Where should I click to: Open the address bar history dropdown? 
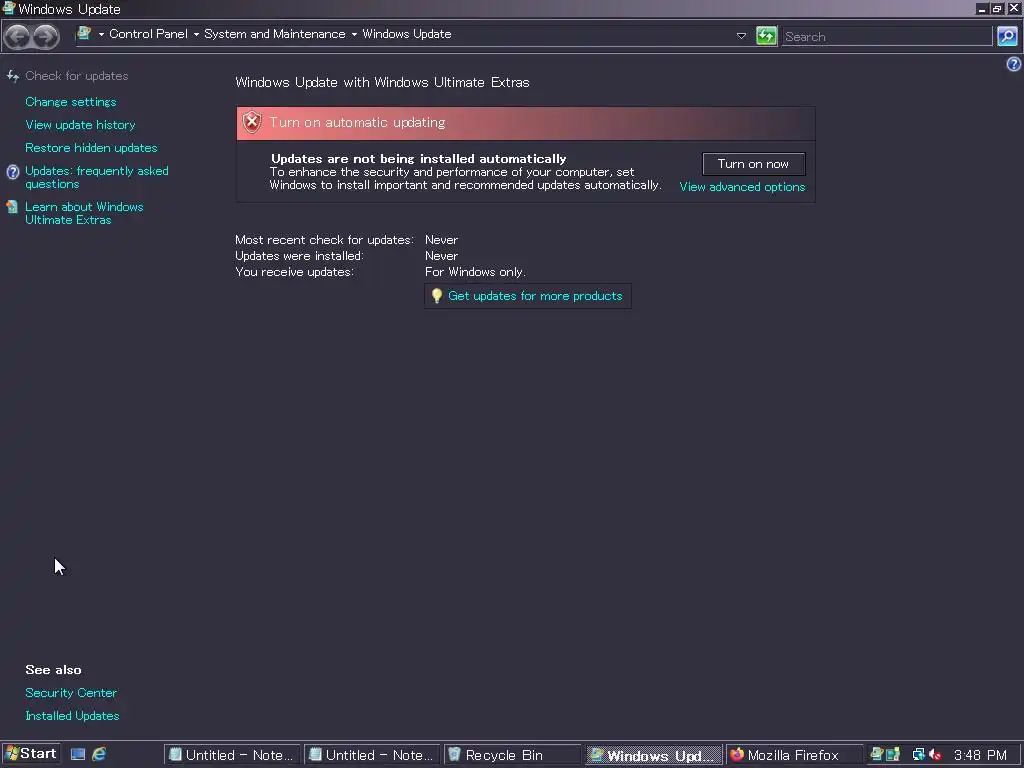741,36
